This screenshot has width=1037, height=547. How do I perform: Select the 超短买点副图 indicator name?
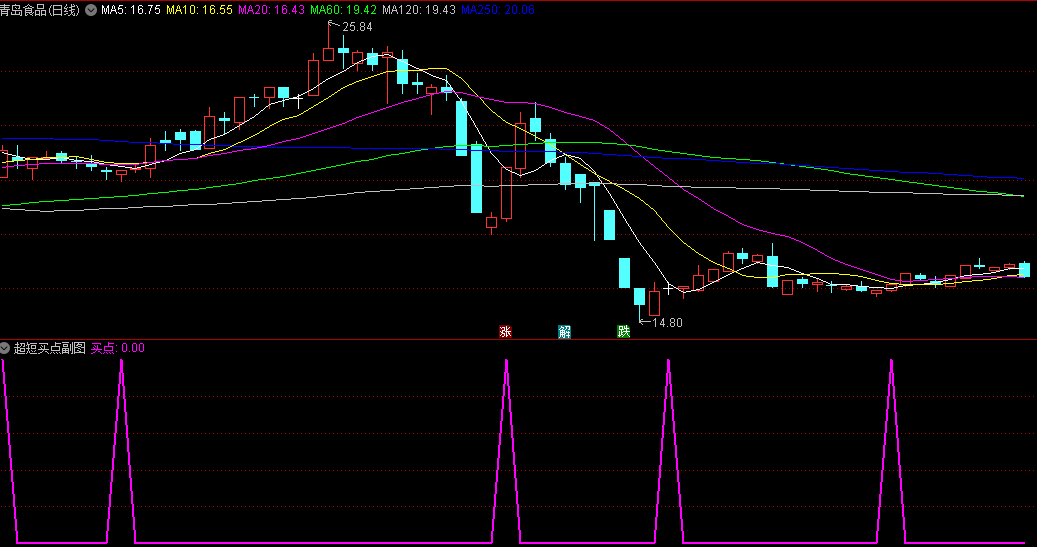[50, 348]
